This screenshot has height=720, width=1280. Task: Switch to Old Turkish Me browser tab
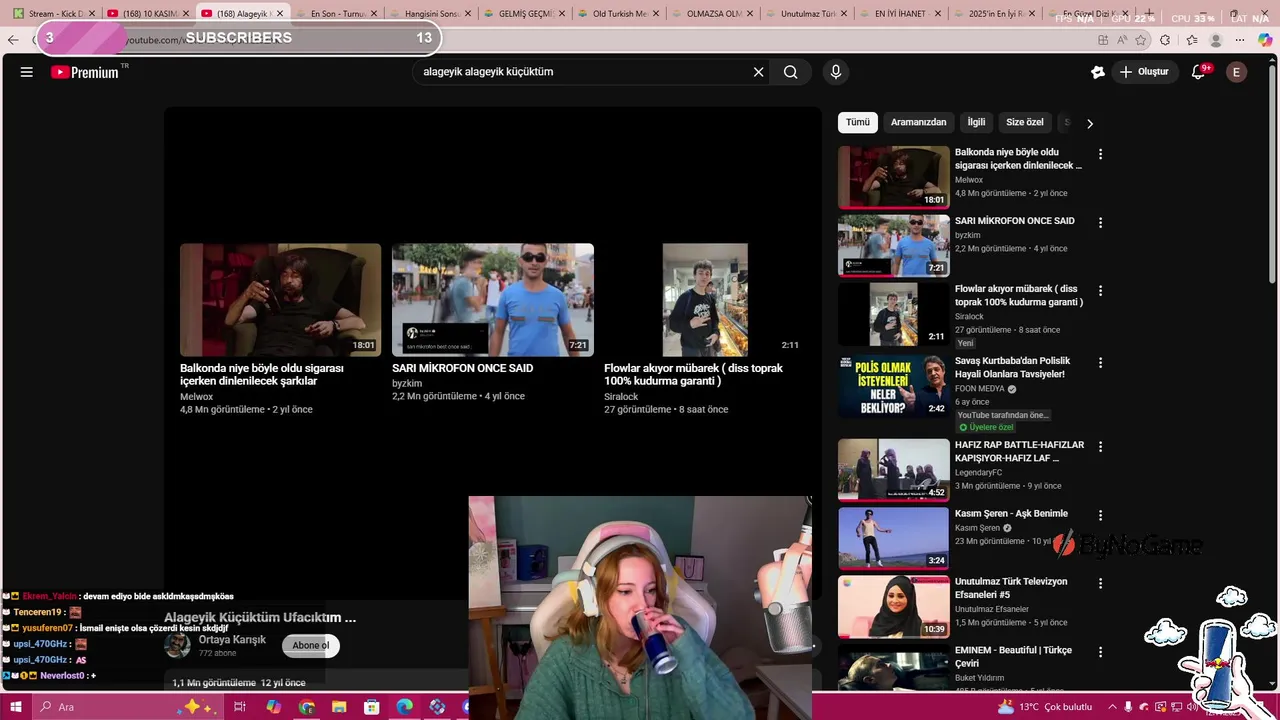[x=619, y=14]
